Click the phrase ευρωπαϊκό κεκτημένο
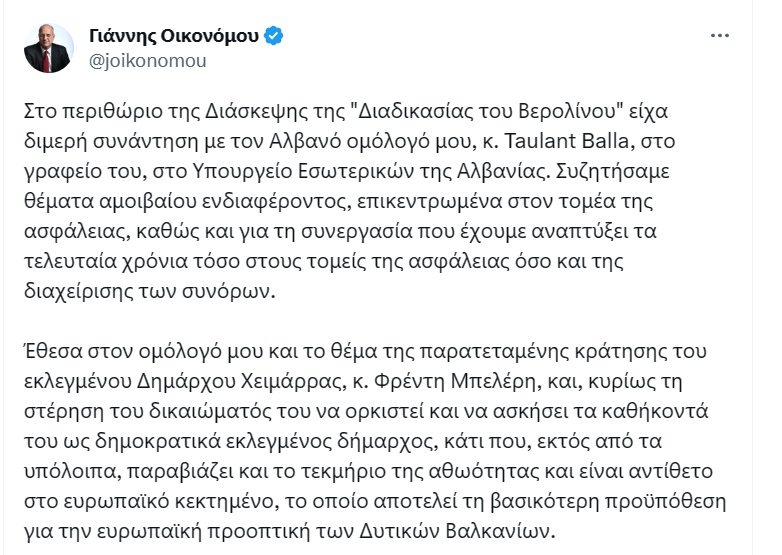Screen dimensions: 782x555 [x=168, y=501]
